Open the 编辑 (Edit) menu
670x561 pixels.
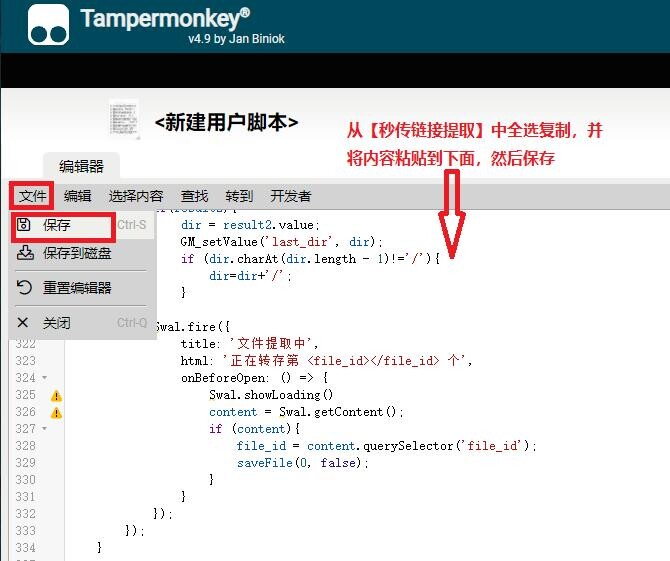point(78,196)
